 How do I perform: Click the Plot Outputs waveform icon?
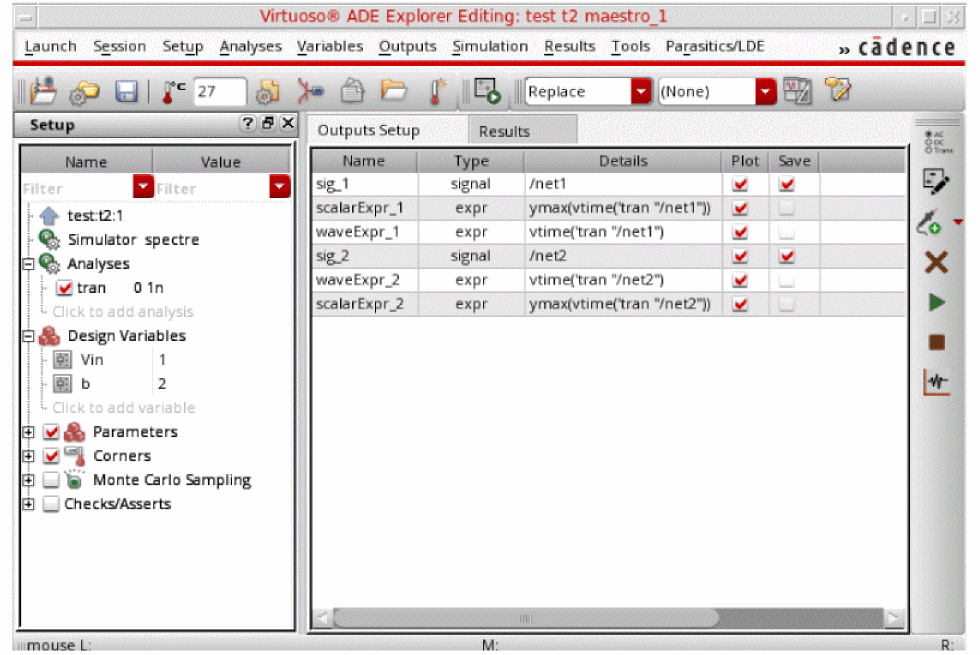point(937,382)
